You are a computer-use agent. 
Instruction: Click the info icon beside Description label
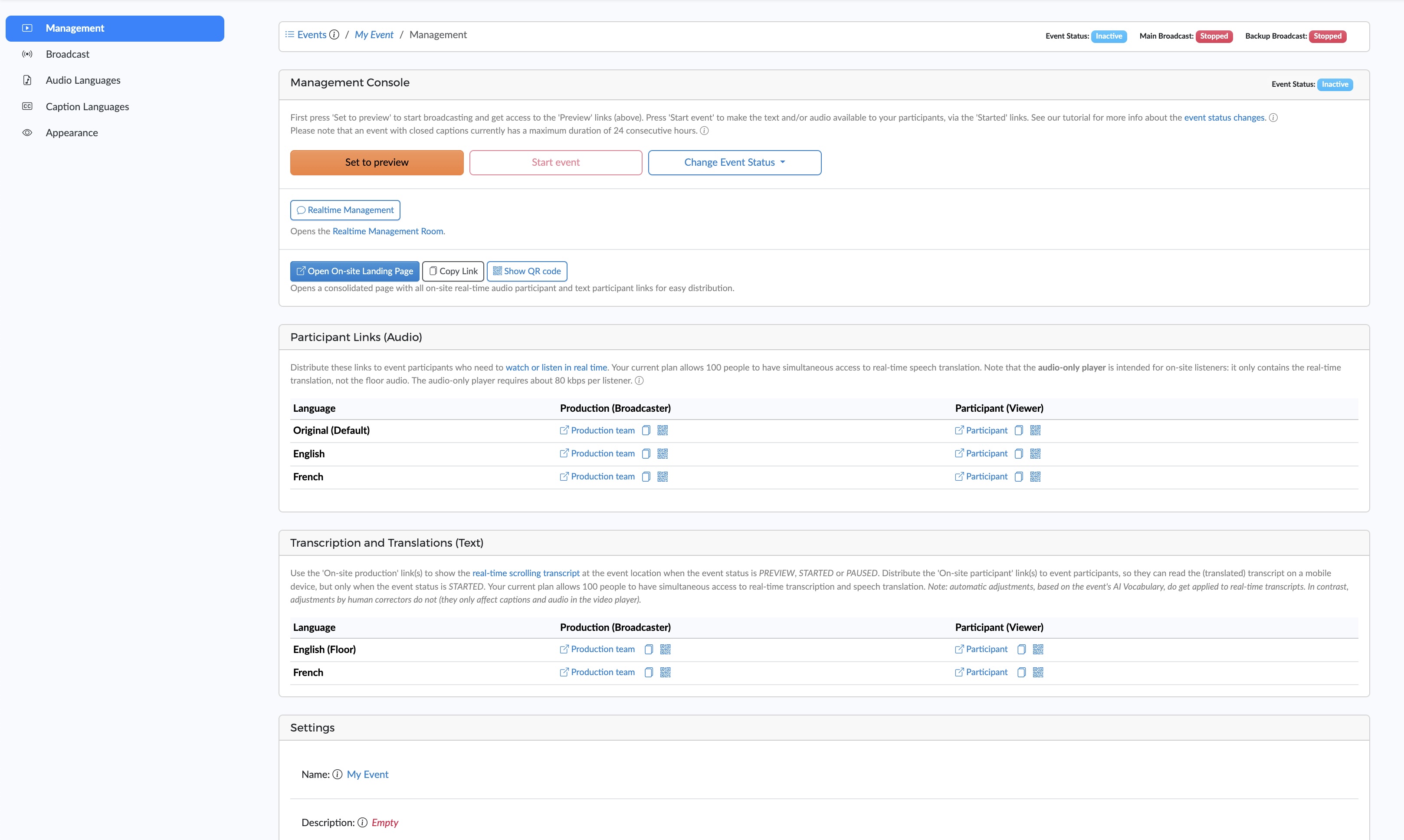point(362,823)
